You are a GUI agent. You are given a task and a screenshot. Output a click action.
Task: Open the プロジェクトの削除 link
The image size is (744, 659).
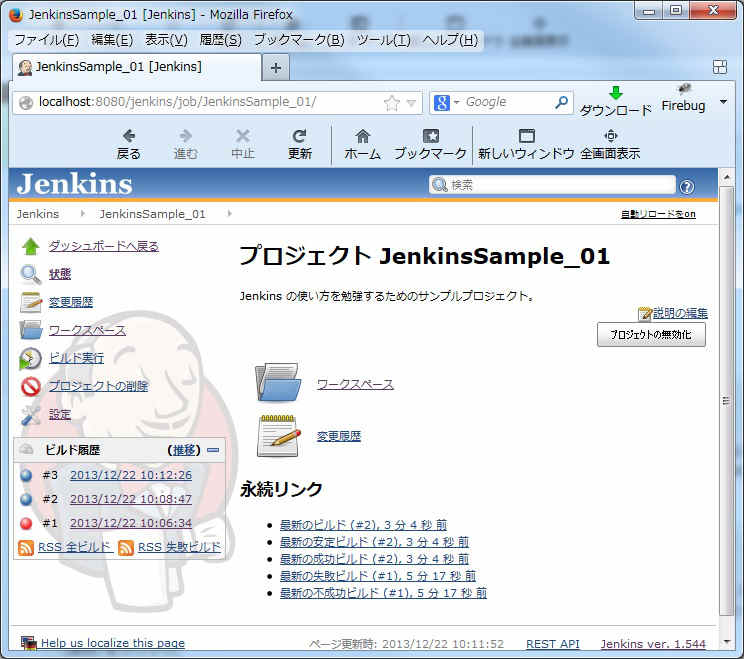98,386
